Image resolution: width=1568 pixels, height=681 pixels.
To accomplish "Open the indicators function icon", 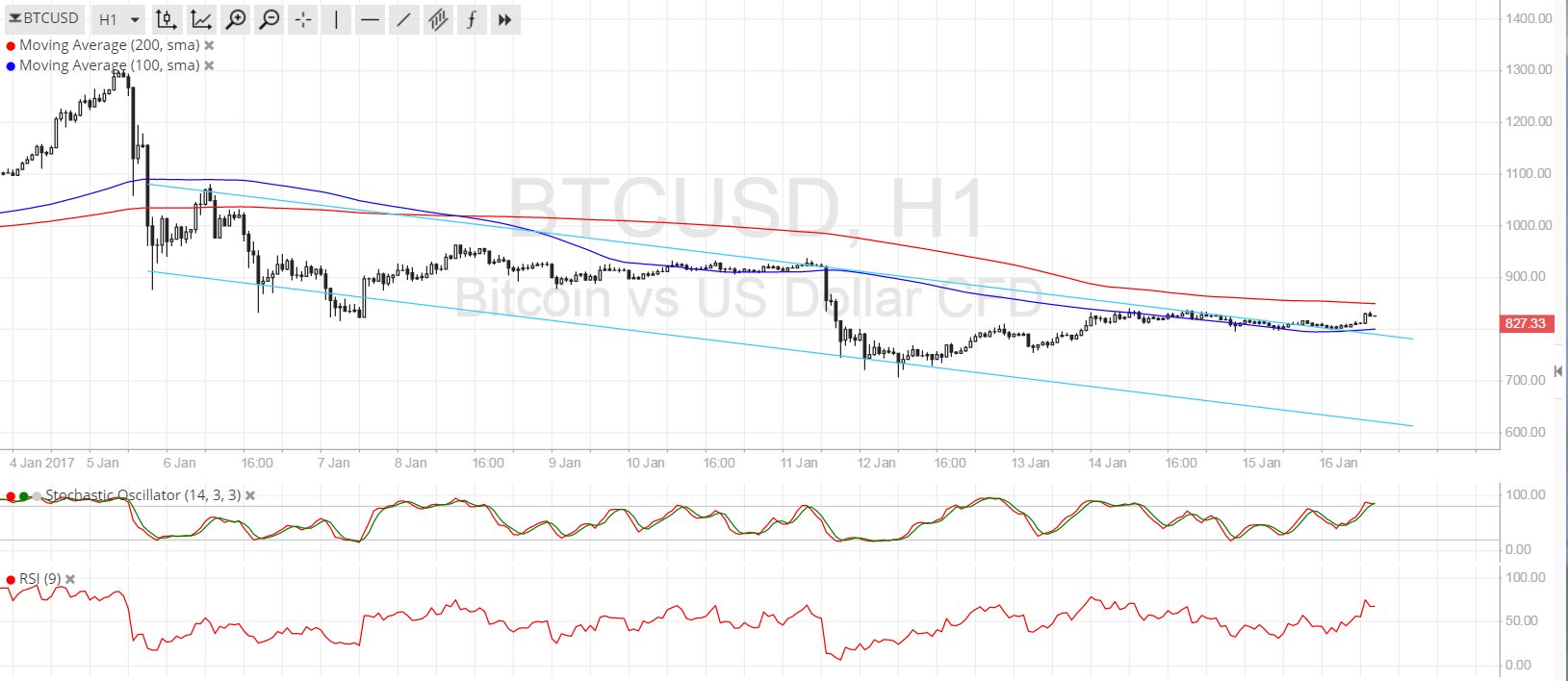I will click(471, 19).
